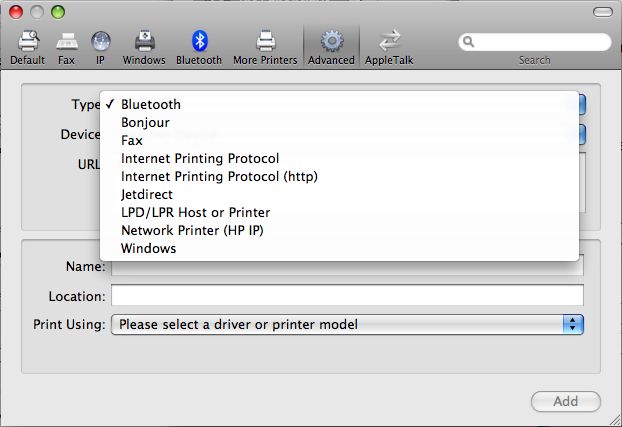Select the Bluetooth toolbar icon
Image resolution: width=622 pixels, height=427 pixels.
tap(199, 40)
